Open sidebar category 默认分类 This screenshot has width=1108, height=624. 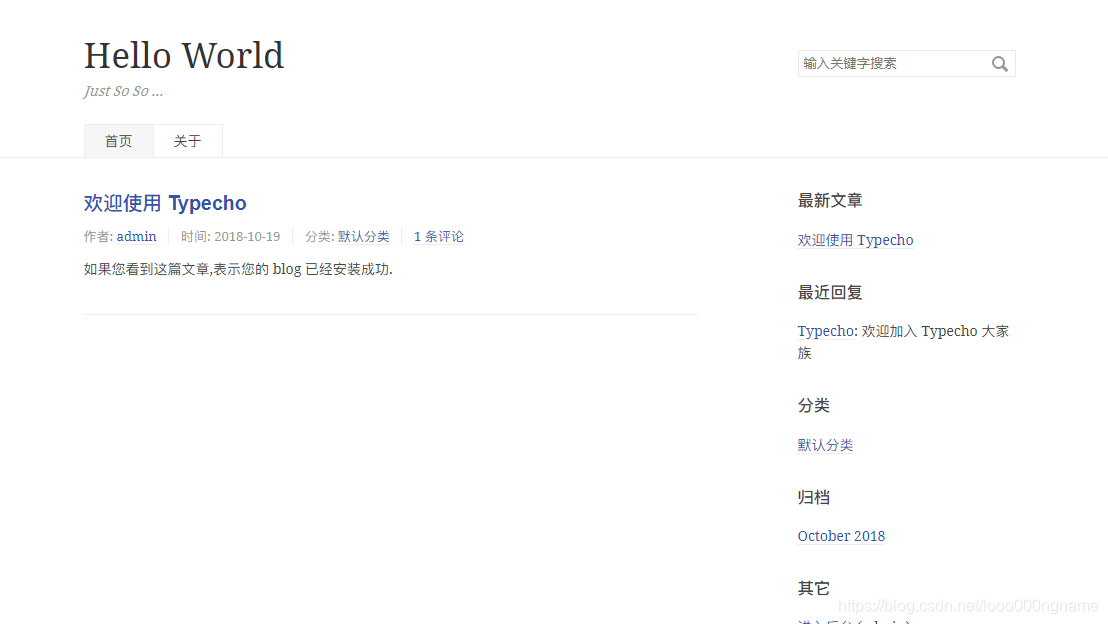tap(825, 445)
